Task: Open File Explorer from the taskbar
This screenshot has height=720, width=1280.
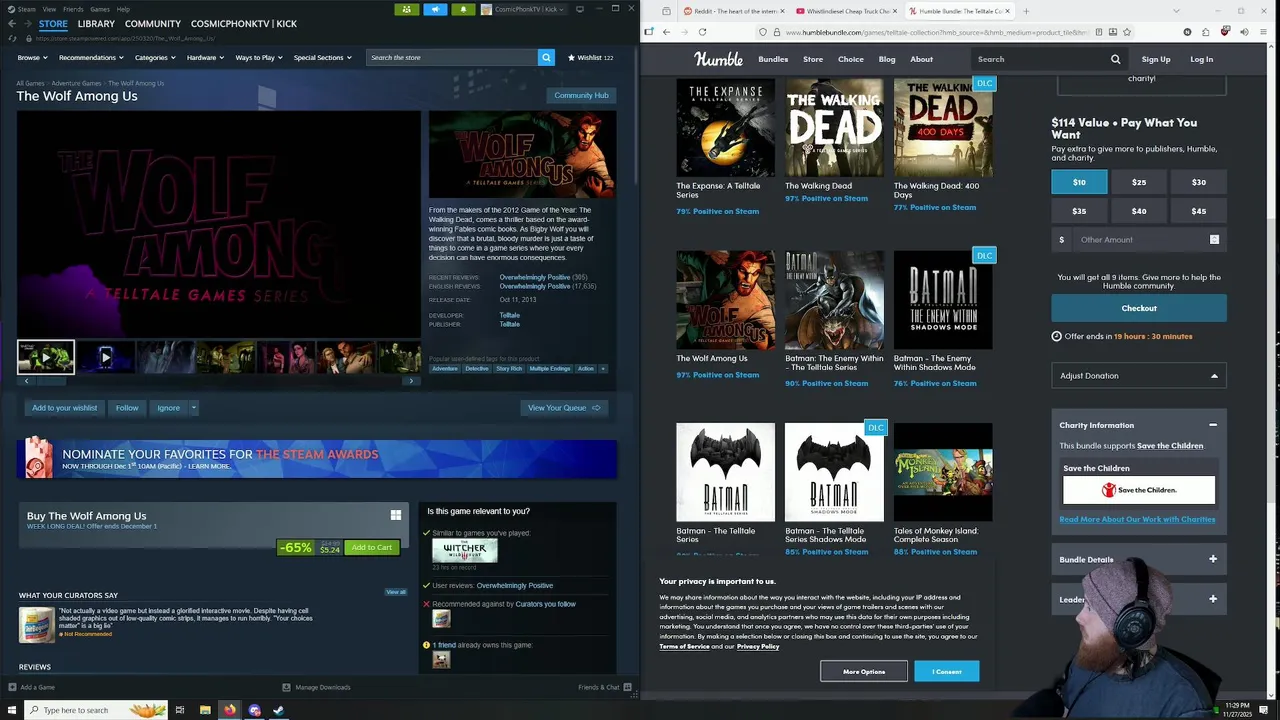Action: 205,710
